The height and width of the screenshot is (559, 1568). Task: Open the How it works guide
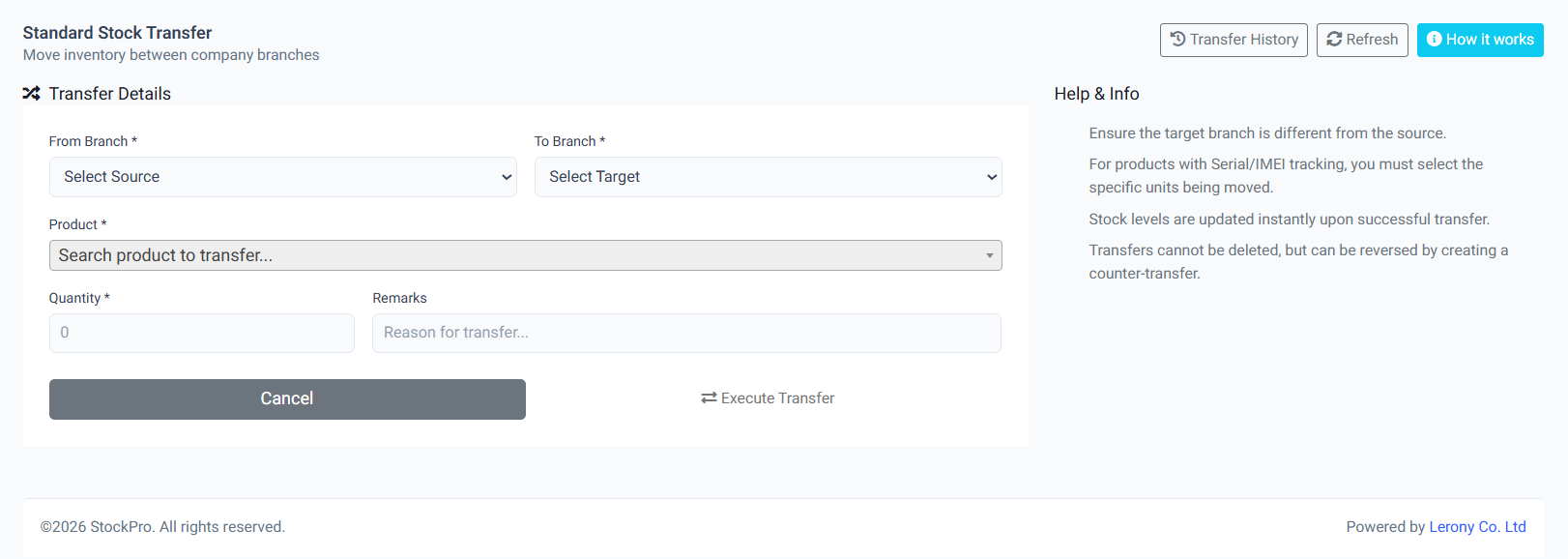1480,40
